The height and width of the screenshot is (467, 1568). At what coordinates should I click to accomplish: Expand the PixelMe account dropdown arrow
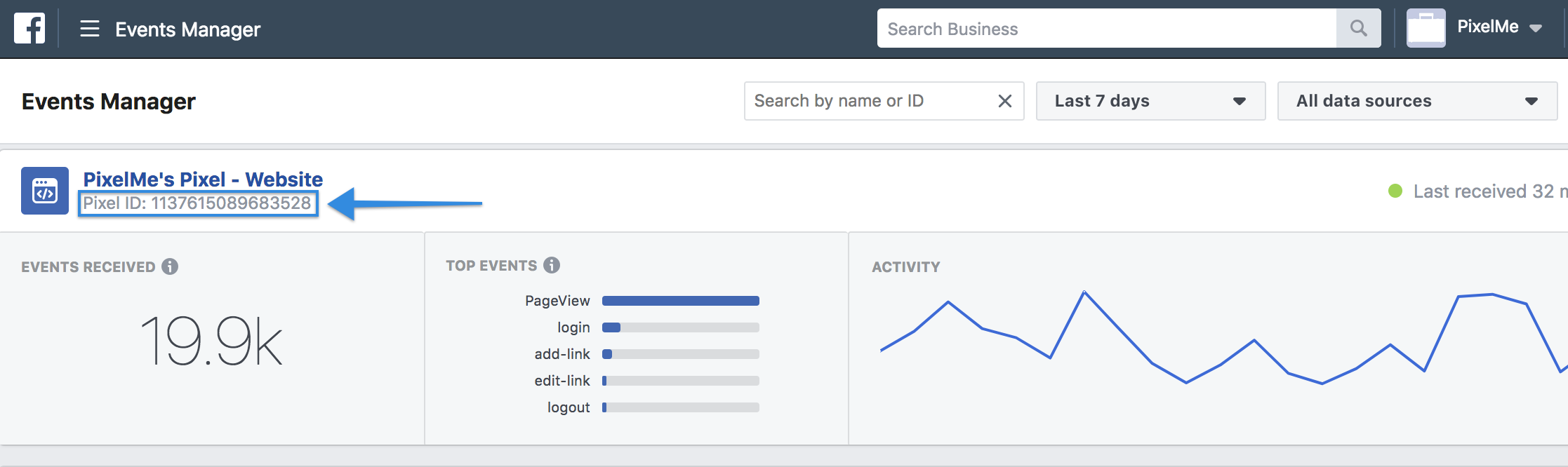tap(1536, 29)
